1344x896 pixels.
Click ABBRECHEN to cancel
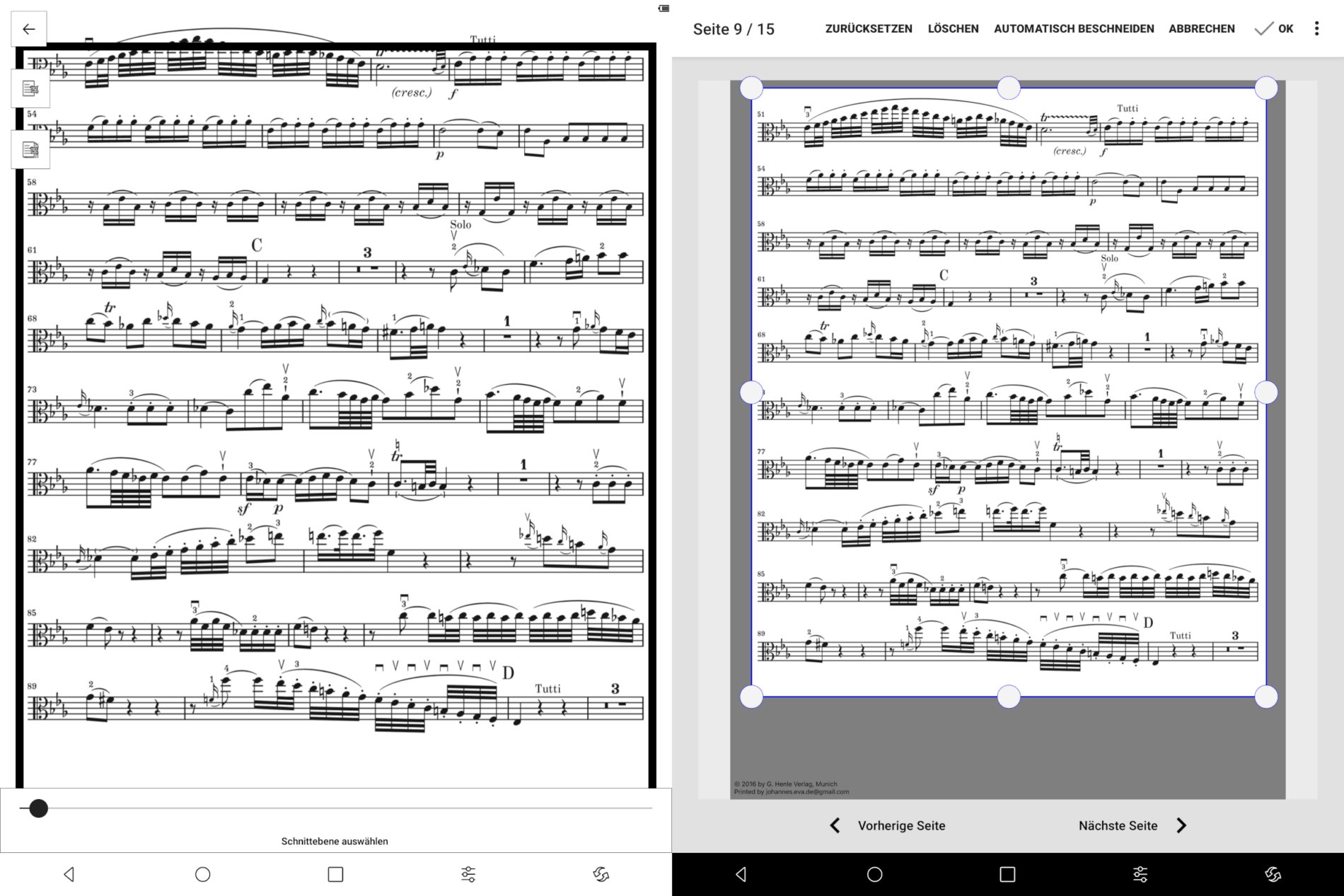pyautogui.click(x=1202, y=29)
